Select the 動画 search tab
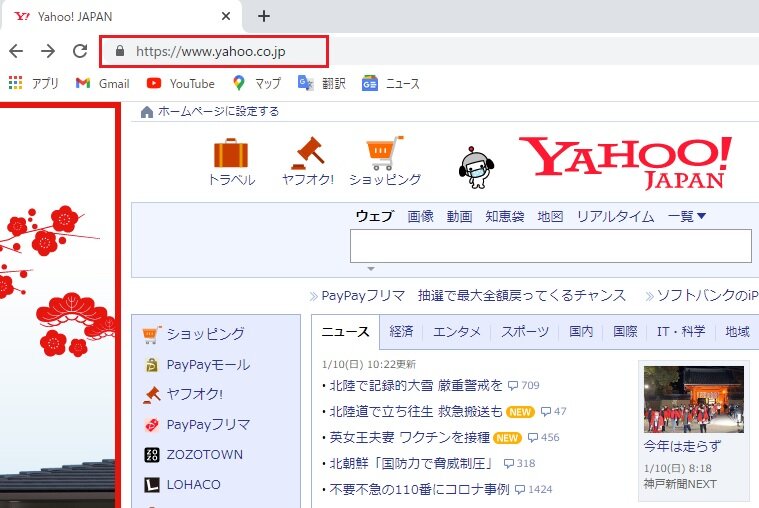 tap(459, 216)
